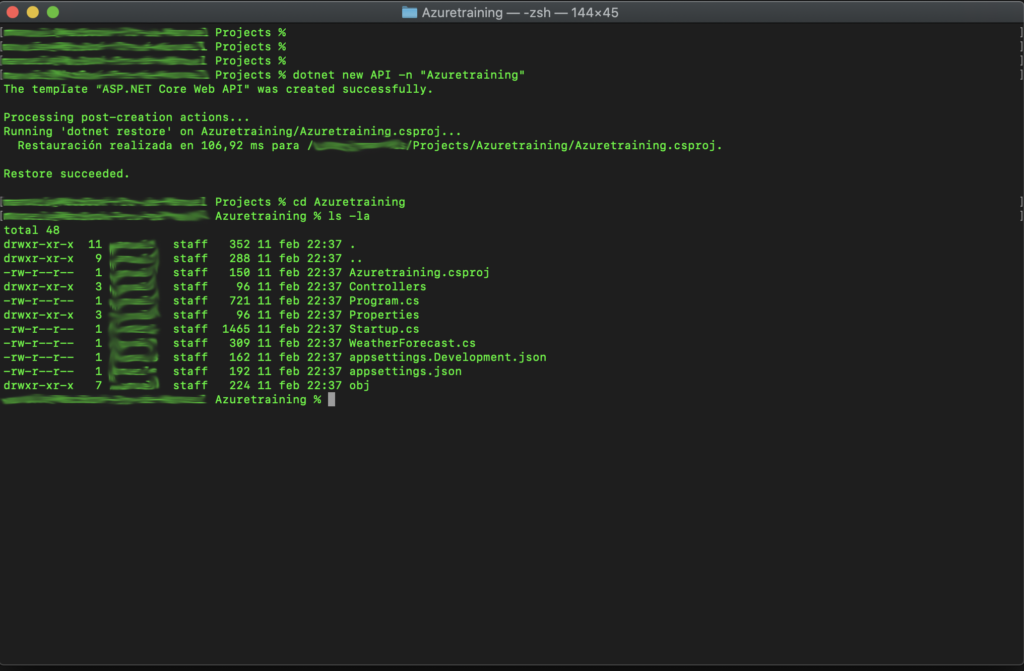
Task: Click the 'Controllers' directory entry
Action: click(387, 287)
